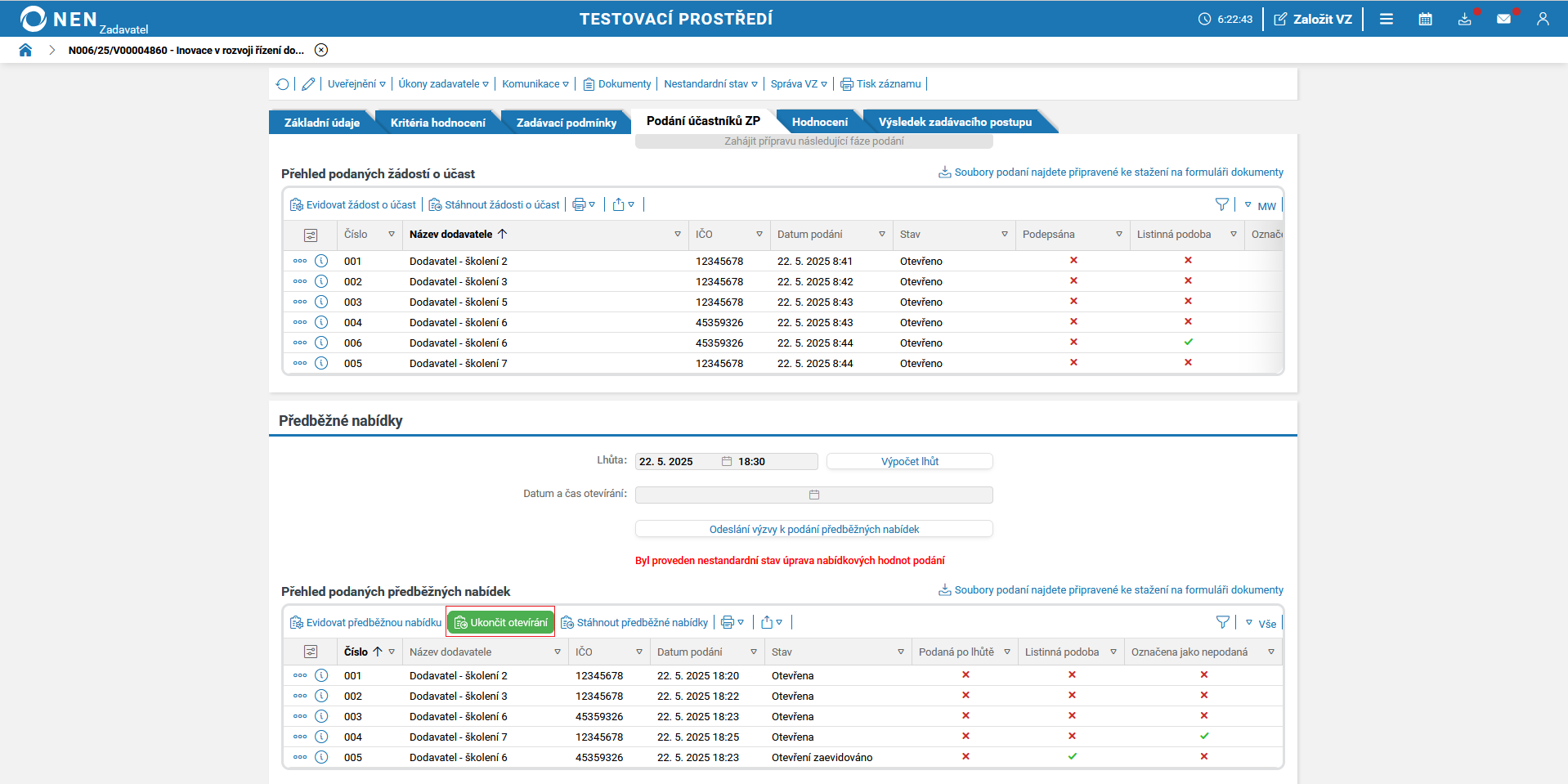Viewport: 1568px width, 784px height.
Task: Open filter dropdown on Stav column header
Action: coord(1004,235)
